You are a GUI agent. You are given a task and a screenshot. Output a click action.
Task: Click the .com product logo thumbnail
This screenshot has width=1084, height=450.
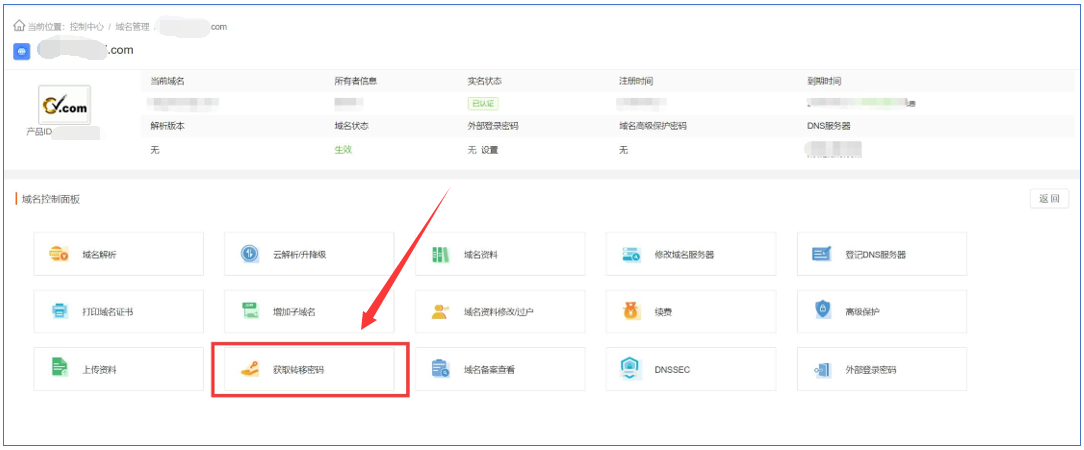[x=64, y=105]
